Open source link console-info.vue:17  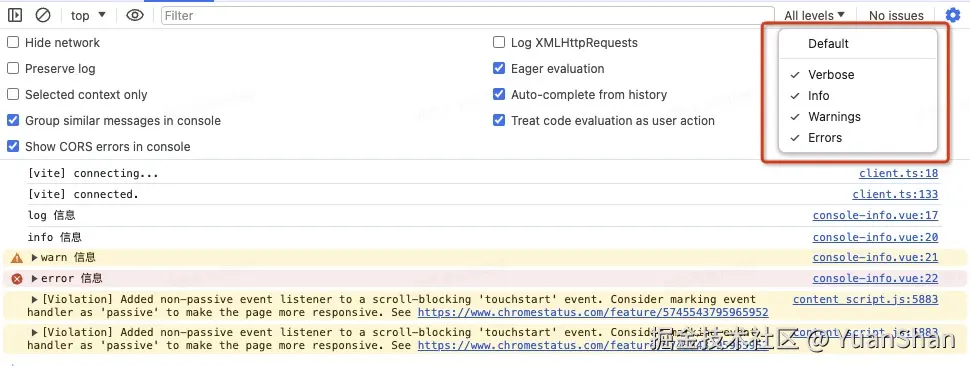coord(875,216)
